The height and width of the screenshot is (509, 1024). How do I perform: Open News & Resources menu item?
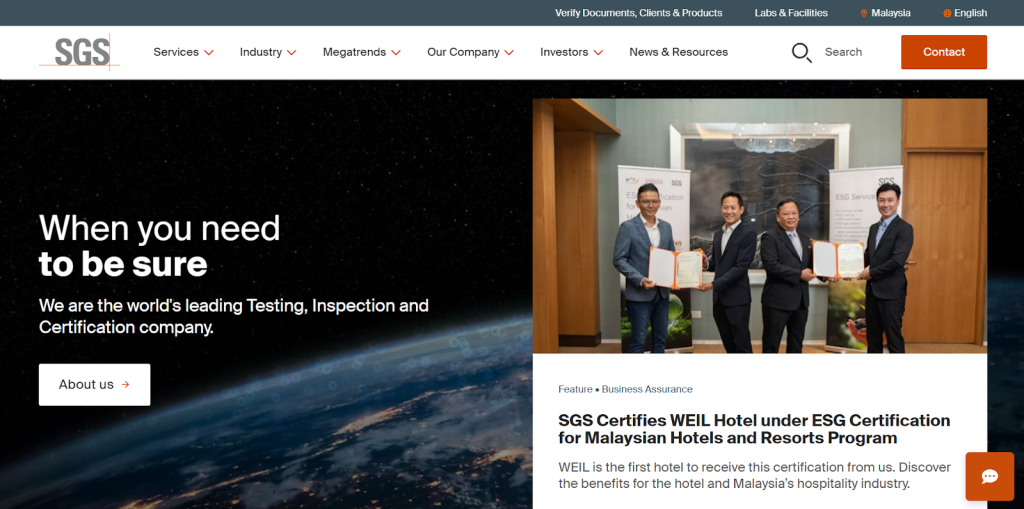tap(678, 52)
